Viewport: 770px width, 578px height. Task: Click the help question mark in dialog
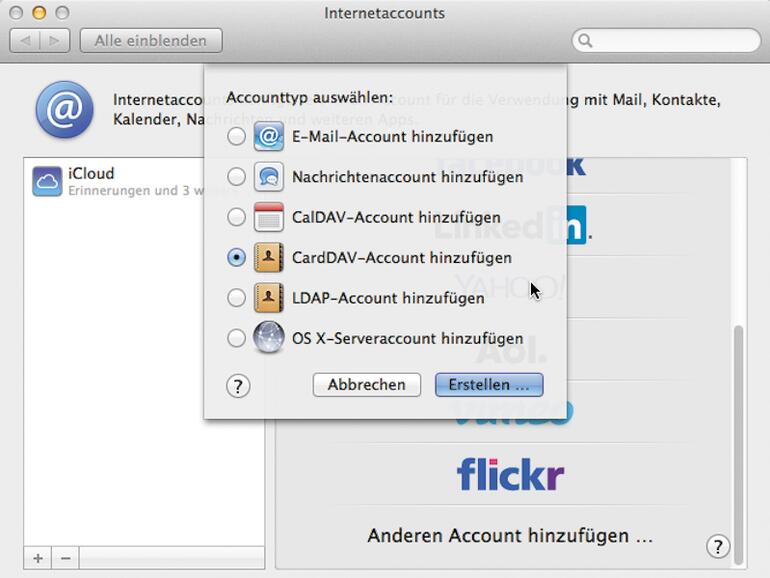(238, 386)
